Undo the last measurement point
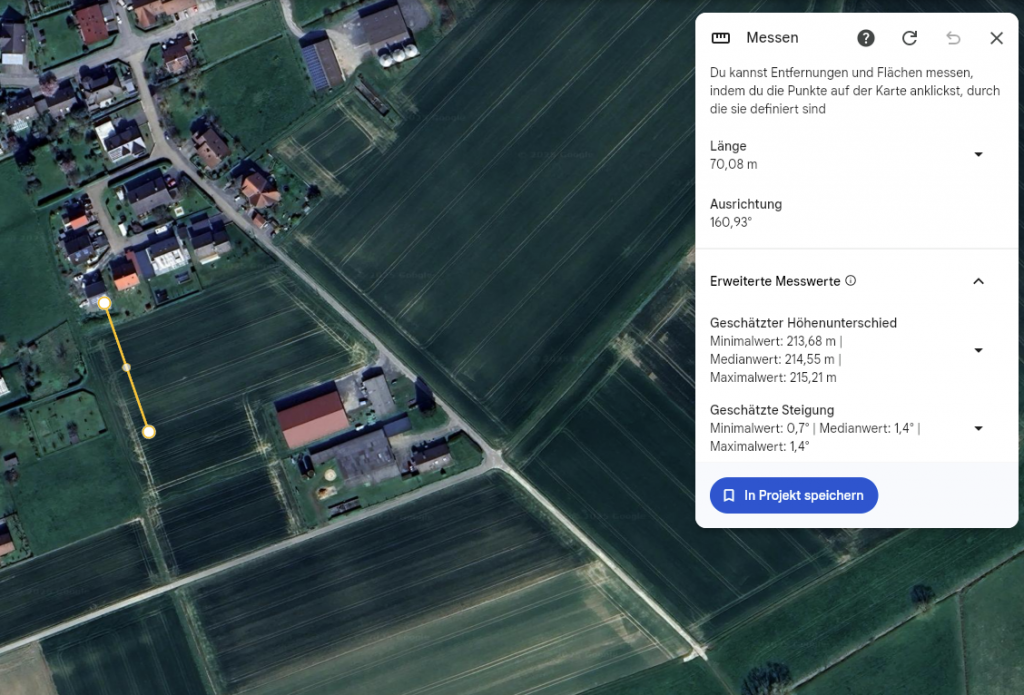 pos(953,38)
